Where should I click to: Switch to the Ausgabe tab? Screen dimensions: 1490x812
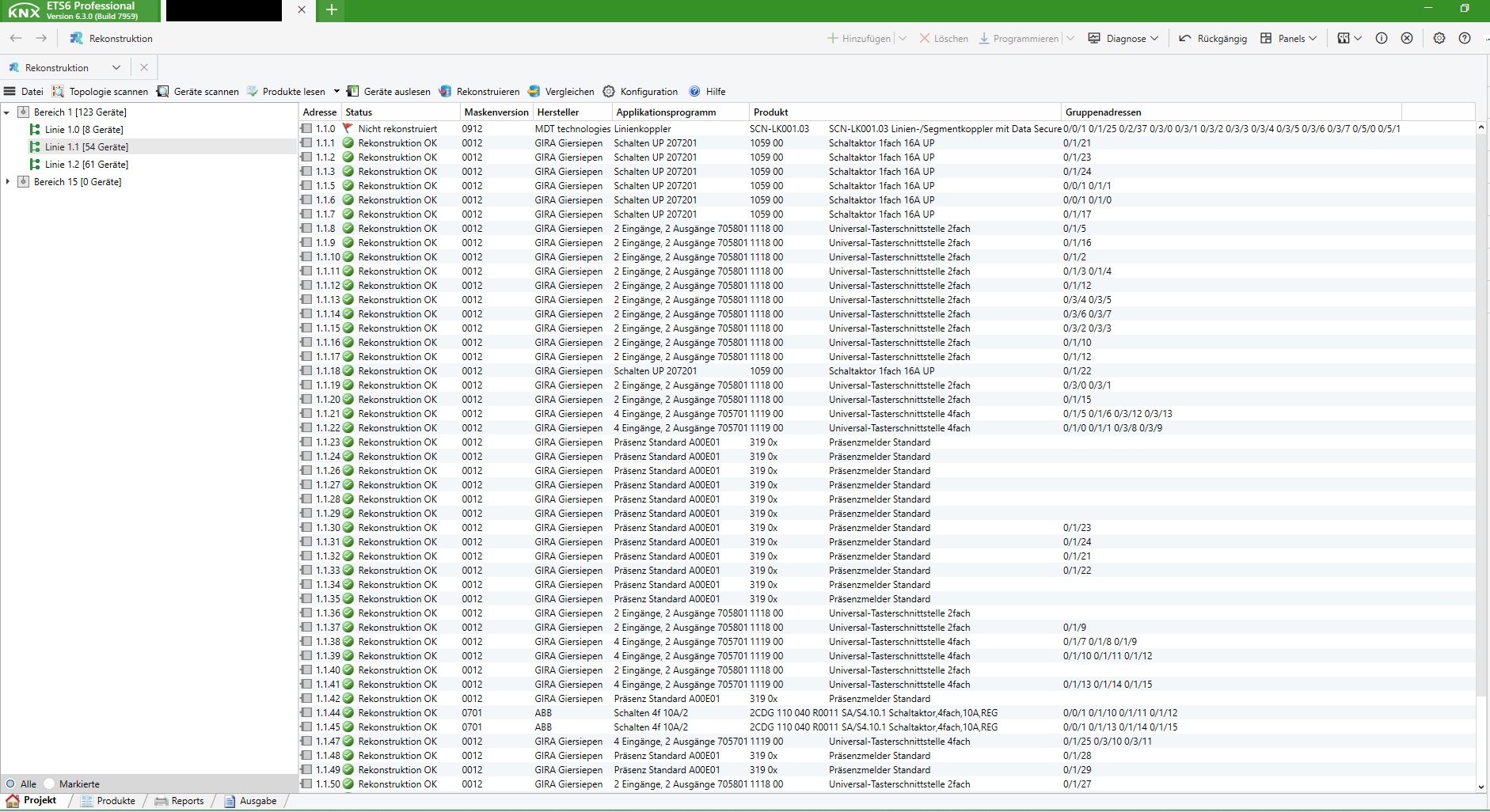click(250, 801)
